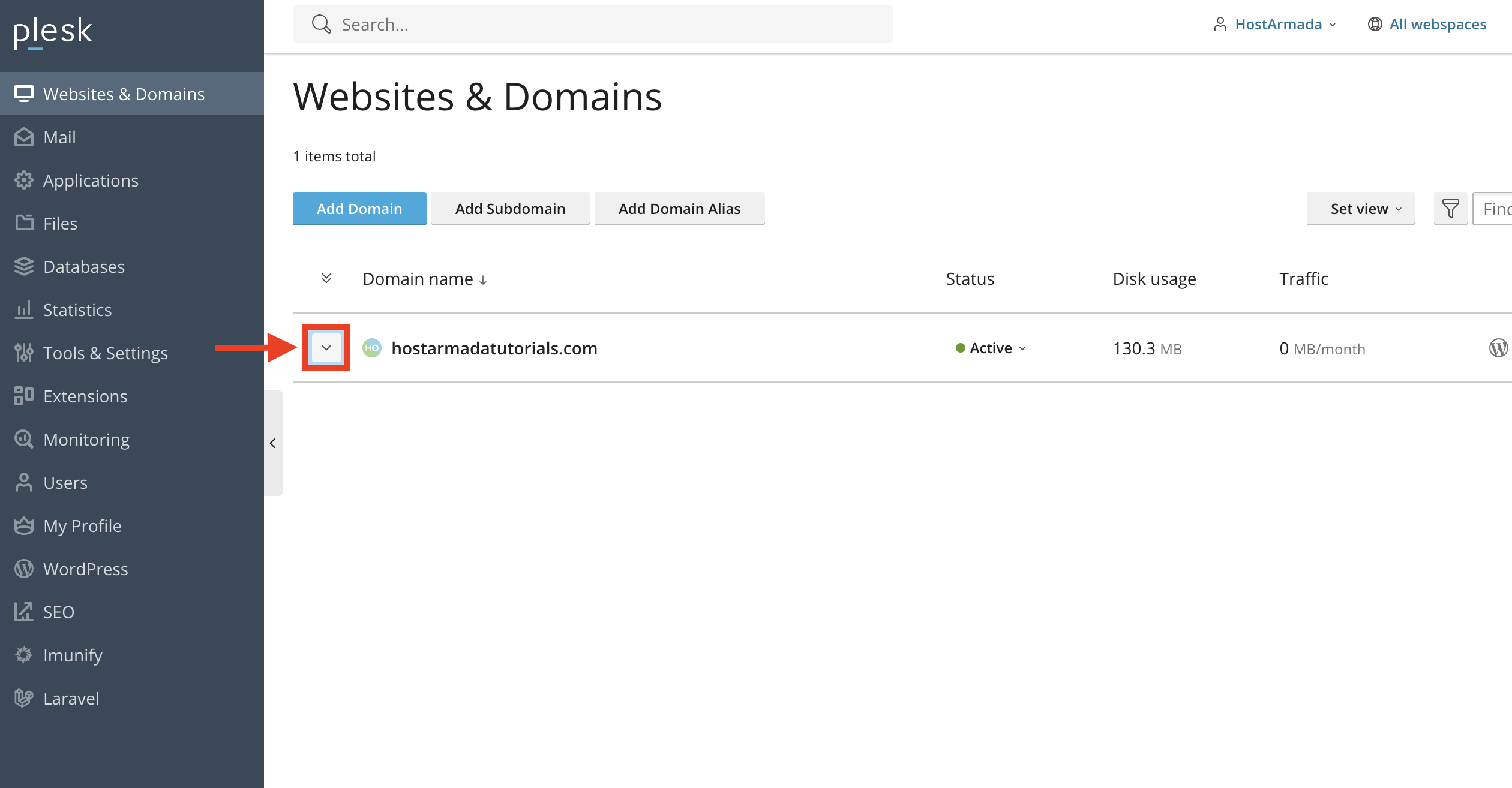Image resolution: width=1512 pixels, height=788 pixels.
Task: Click the Add Domain button
Action: pos(359,208)
